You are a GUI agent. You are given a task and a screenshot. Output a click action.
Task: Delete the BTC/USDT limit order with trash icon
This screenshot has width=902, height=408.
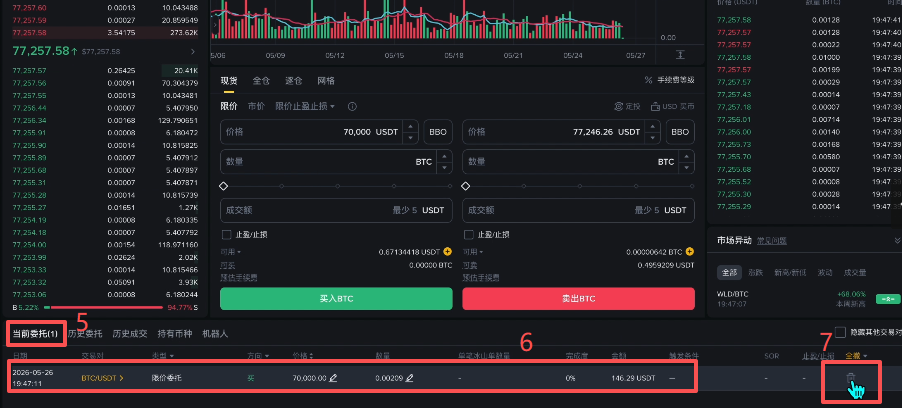[850, 378]
